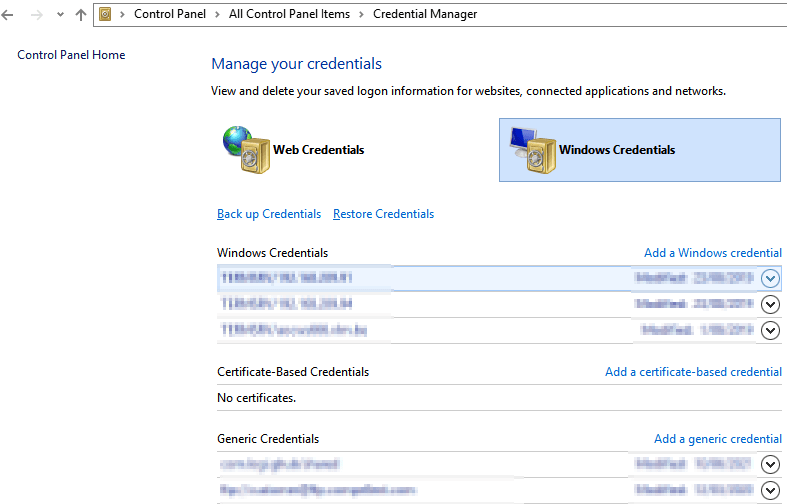Image resolution: width=787 pixels, height=504 pixels.
Task: Click Restore Credentials link
Action: tap(383, 214)
